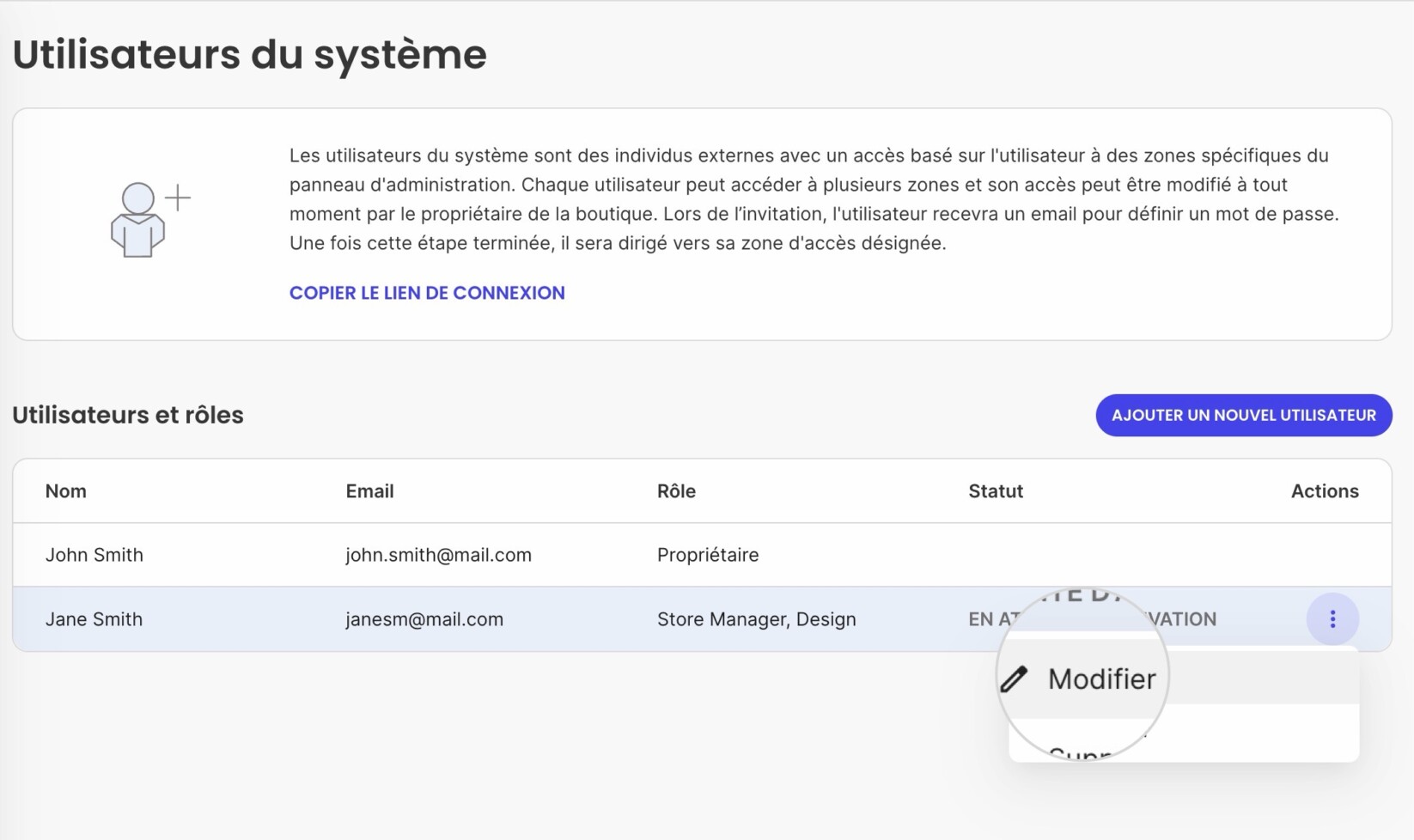This screenshot has width=1414, height=840.
Task: Click the Utilisateurs et rôles heading
Action: tap(128, 415)
